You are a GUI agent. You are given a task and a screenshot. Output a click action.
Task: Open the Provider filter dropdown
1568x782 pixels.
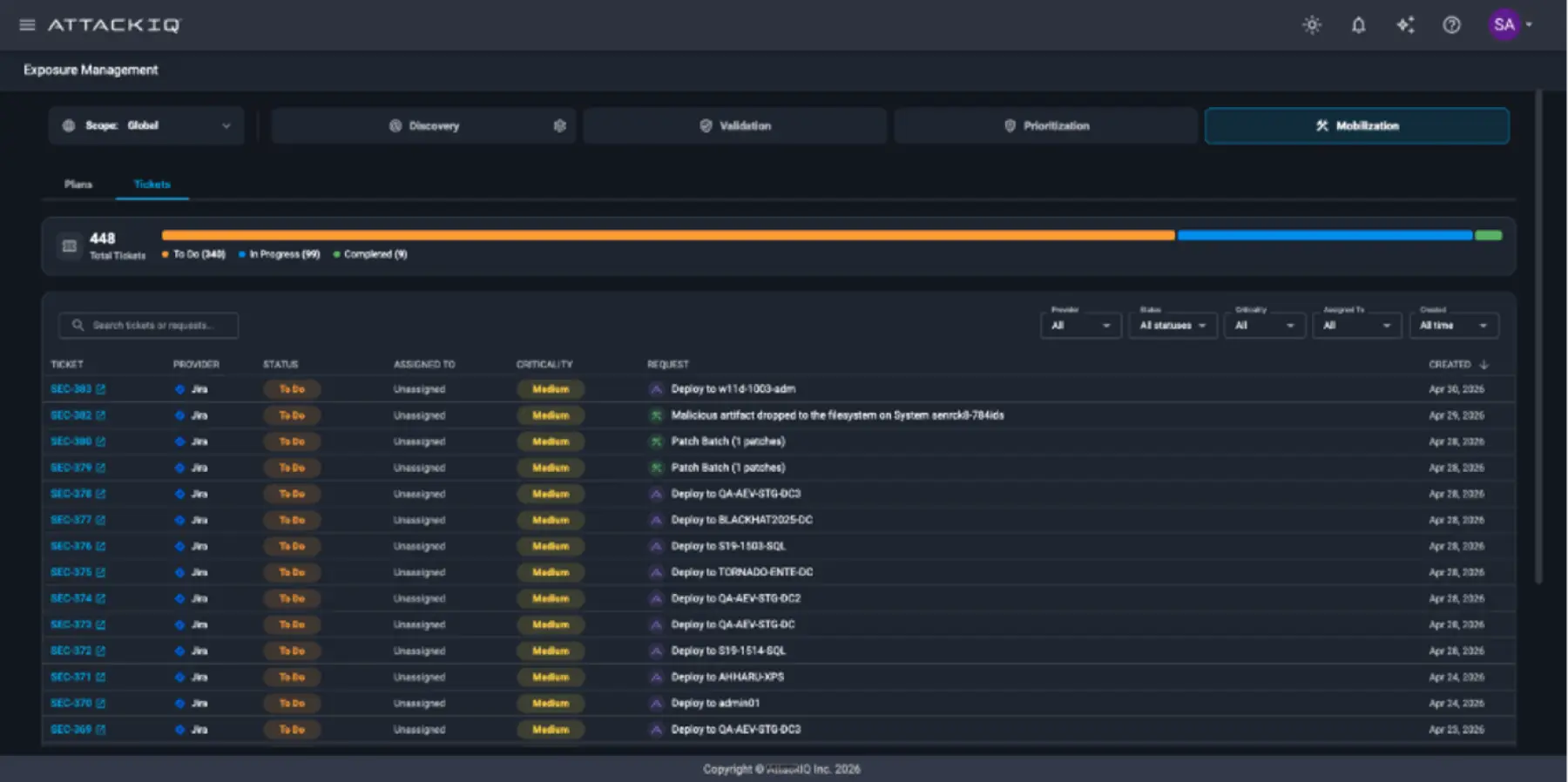click(x=1081, y=325)
